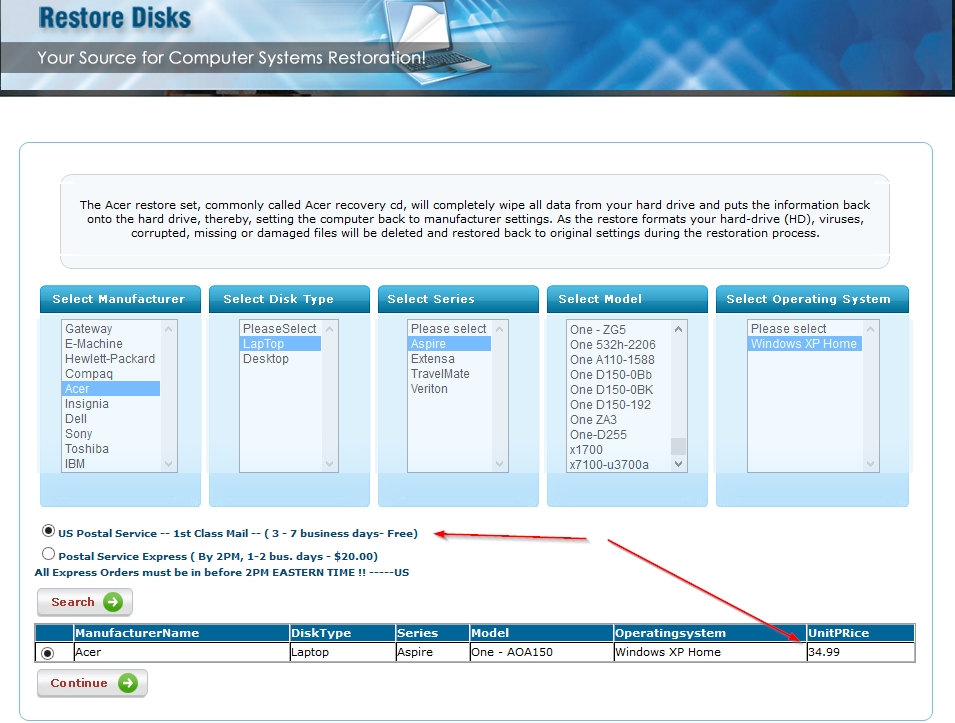
Task: Select Windows XP Home operating system
Action: (805, 344)
